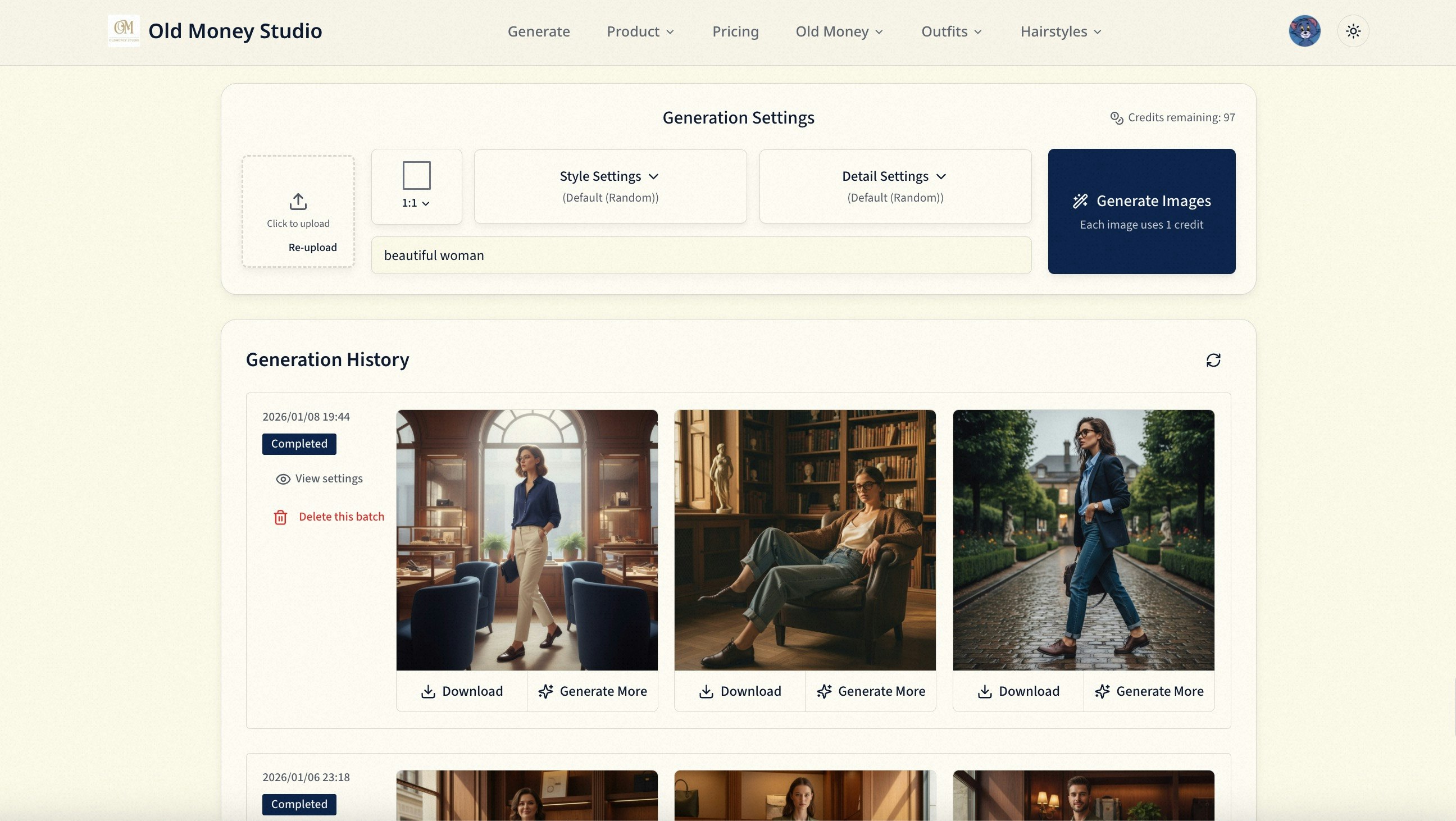The height and width of the screenshot is (821, 1456).
Task: Open the Pricing page
Action: point(735,31)
